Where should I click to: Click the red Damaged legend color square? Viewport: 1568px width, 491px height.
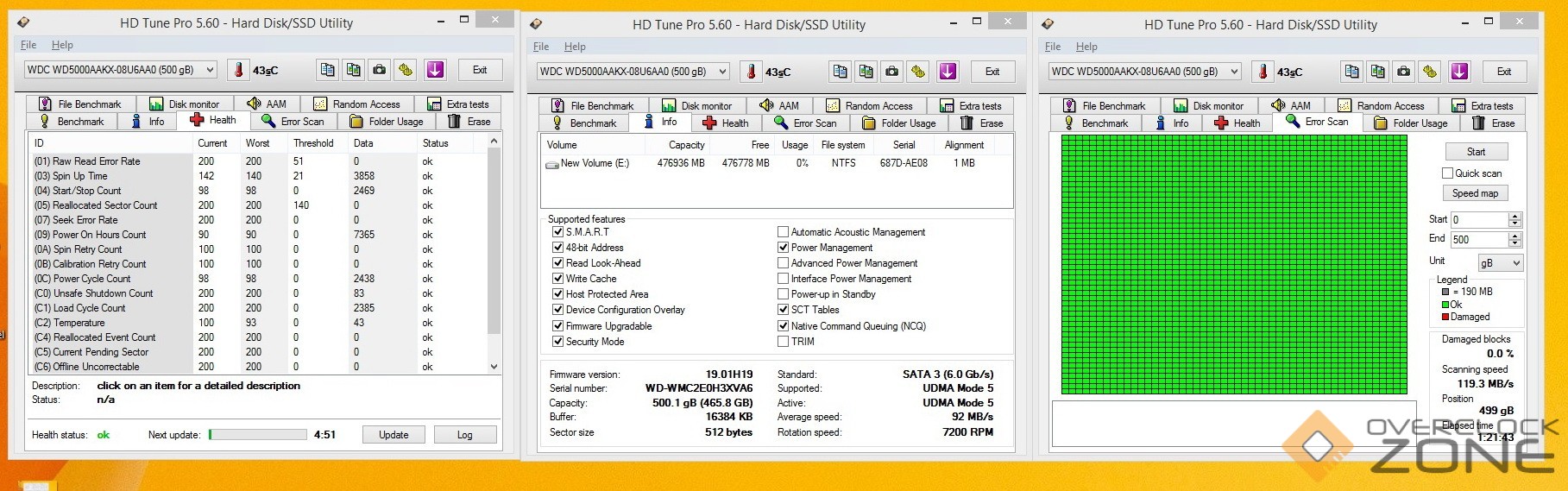coord(1445,317)
